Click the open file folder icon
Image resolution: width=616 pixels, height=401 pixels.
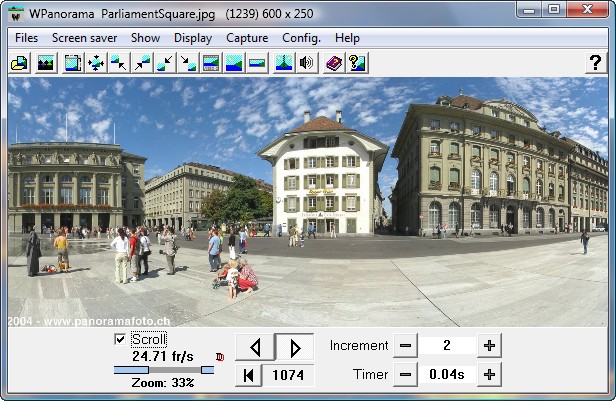point(19,63)
